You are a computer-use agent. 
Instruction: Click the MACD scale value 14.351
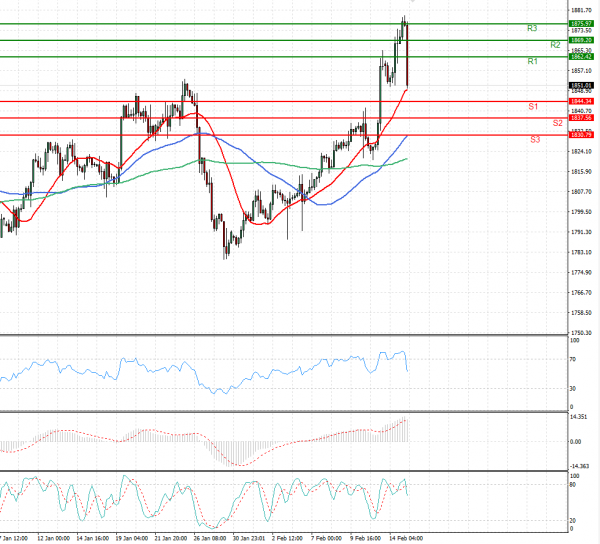(x=579, y=417)
